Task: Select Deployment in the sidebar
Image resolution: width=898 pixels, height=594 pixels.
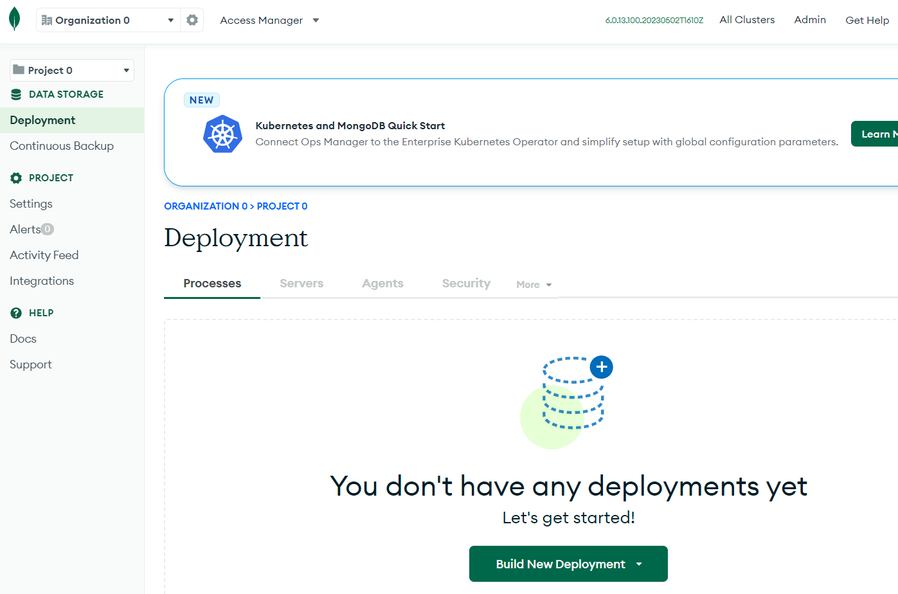Action: [x=72, y=120]
